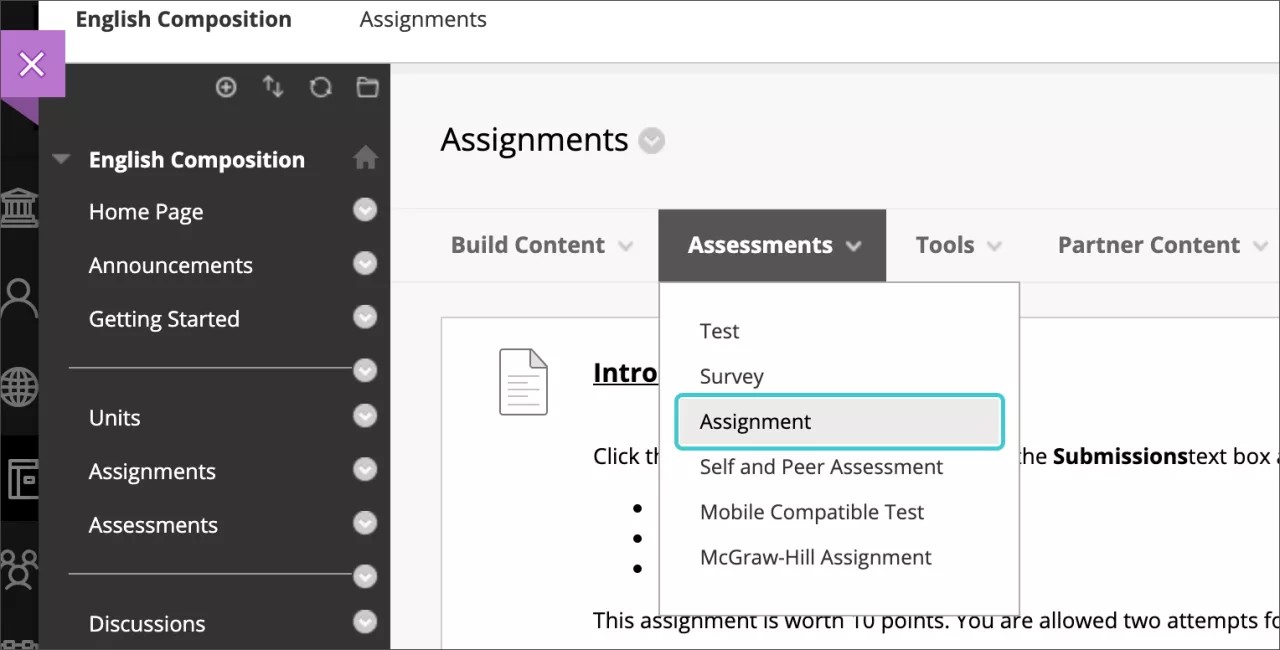Open the institution page icon
Viewport: 1280px width, 650px height.
pyautogui.click(x=20, y=207)
